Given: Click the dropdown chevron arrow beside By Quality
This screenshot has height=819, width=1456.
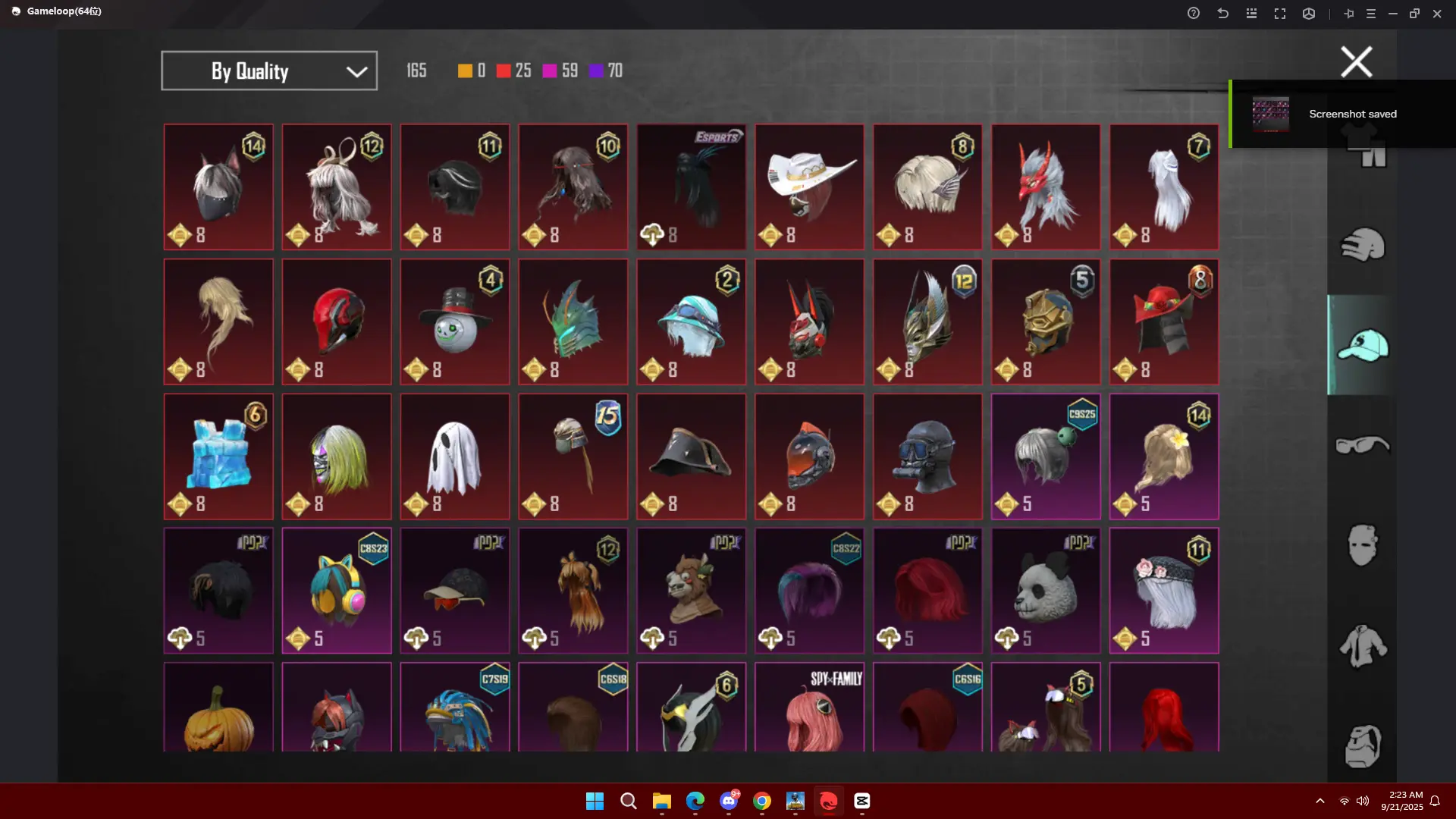Looking at the screenshot, I should point(356,71).
